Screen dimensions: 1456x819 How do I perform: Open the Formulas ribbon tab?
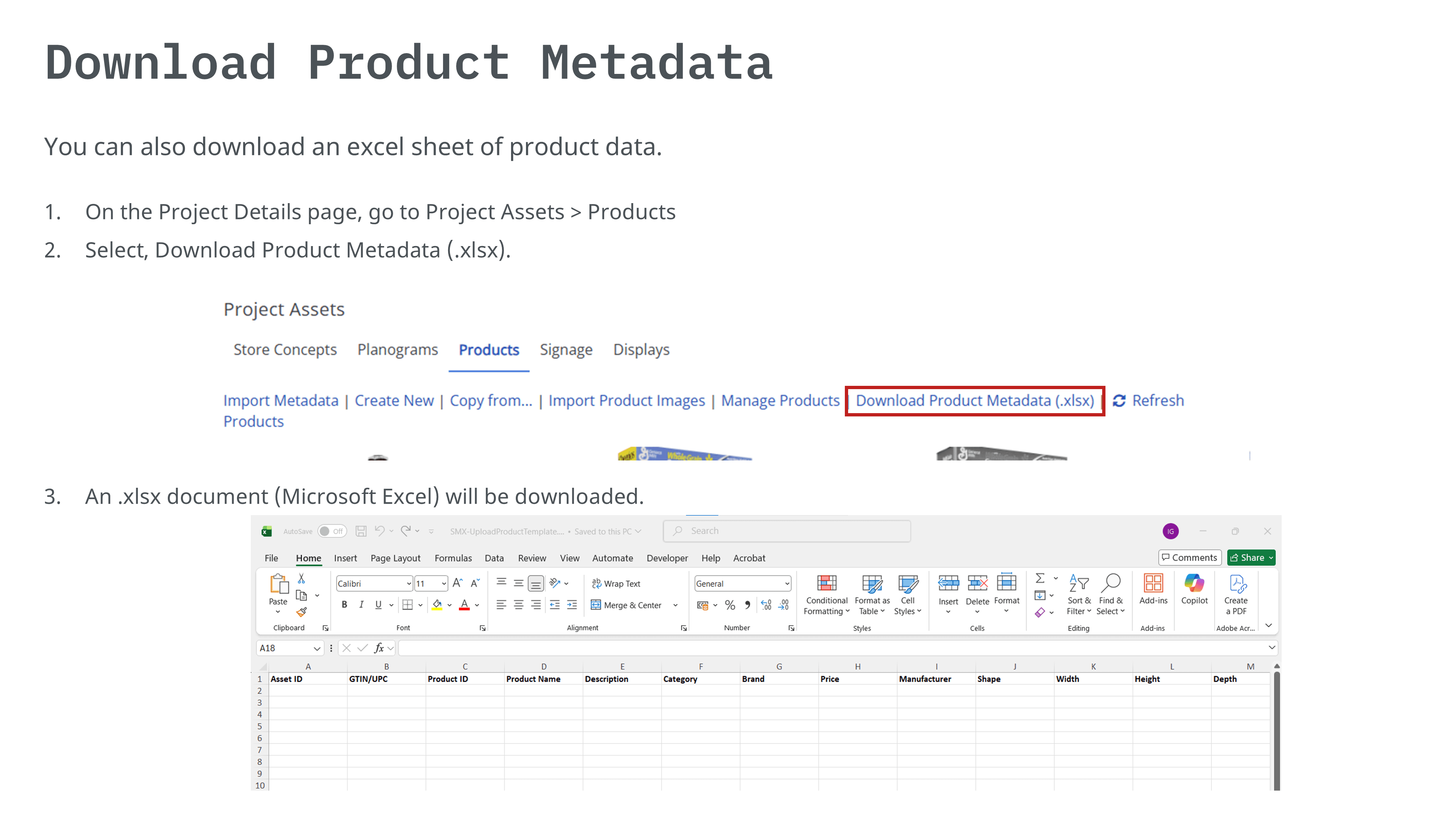453,558
